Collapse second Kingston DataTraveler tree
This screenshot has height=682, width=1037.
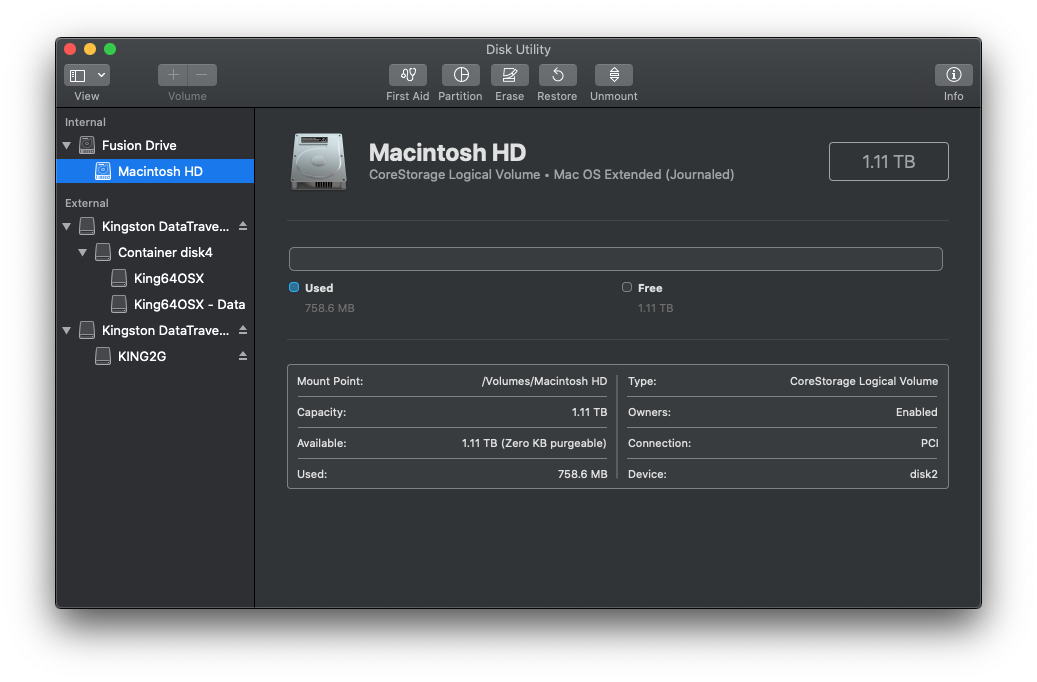point(67,330)
